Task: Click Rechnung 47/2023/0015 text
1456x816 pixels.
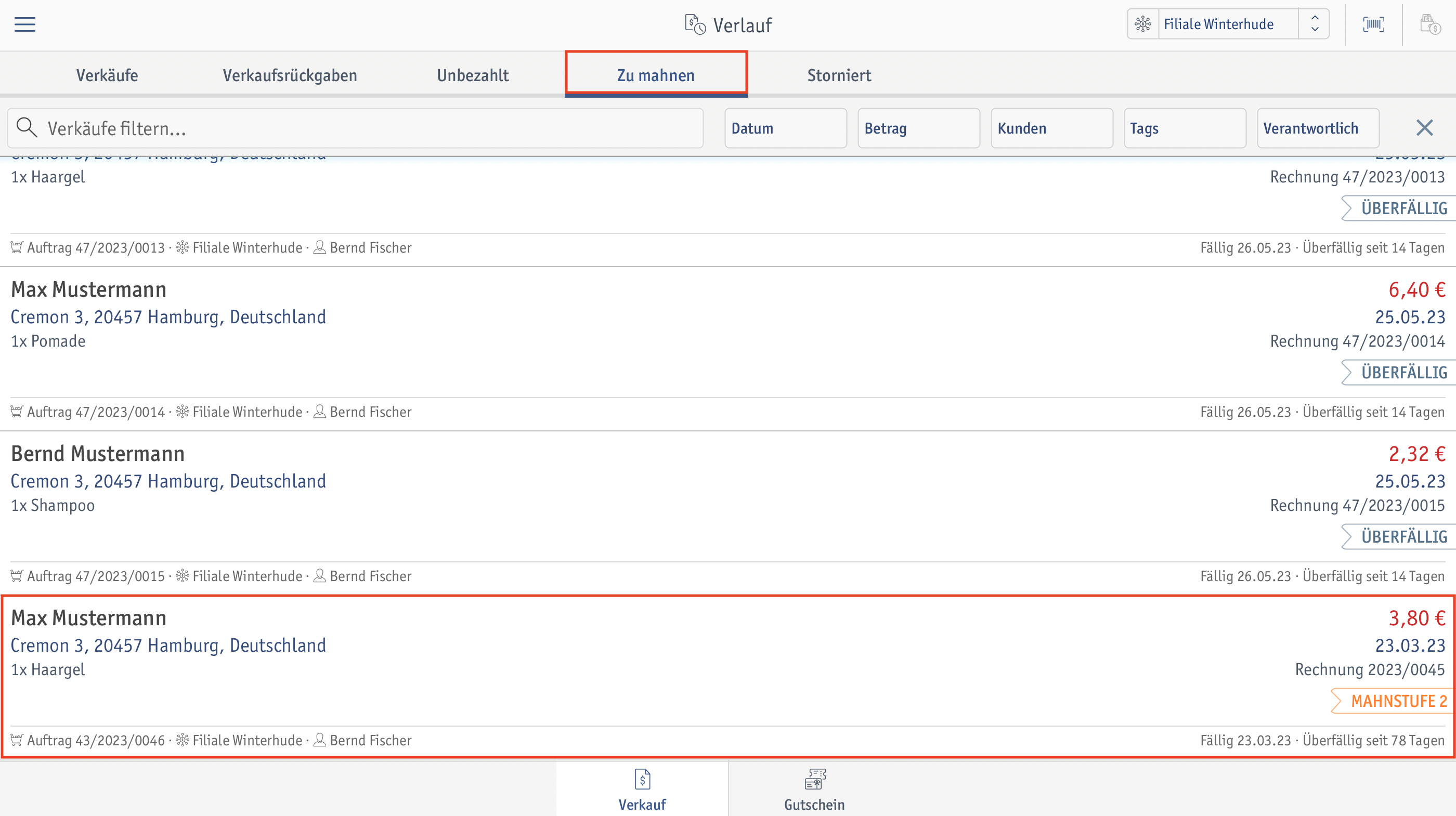Action: pyautogui.click(x=1357, y=505)
